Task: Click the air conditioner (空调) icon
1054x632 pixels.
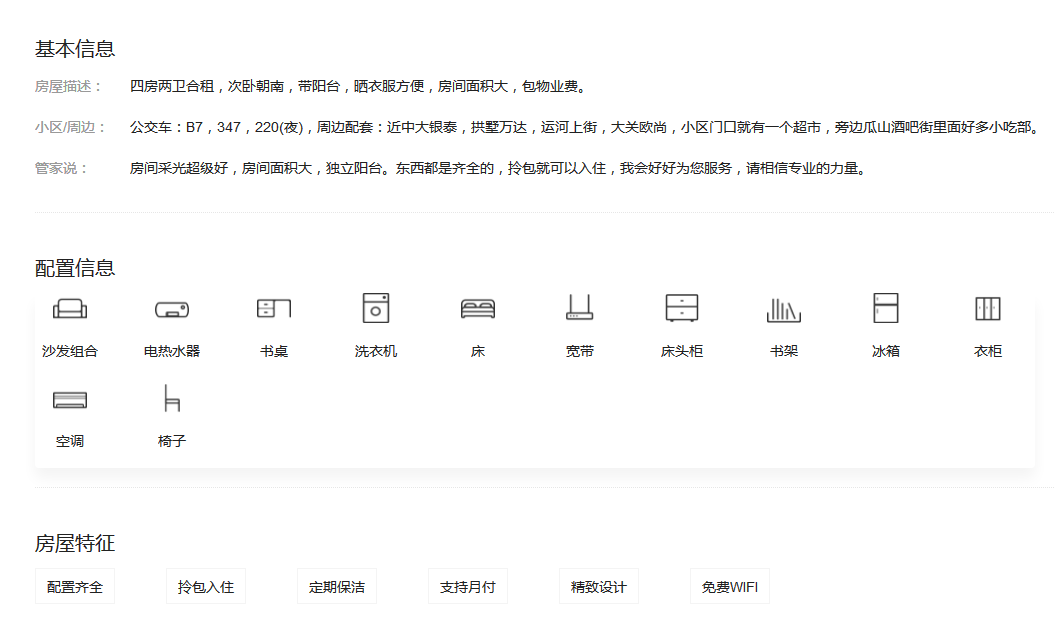Action: [x=70, y=399]
